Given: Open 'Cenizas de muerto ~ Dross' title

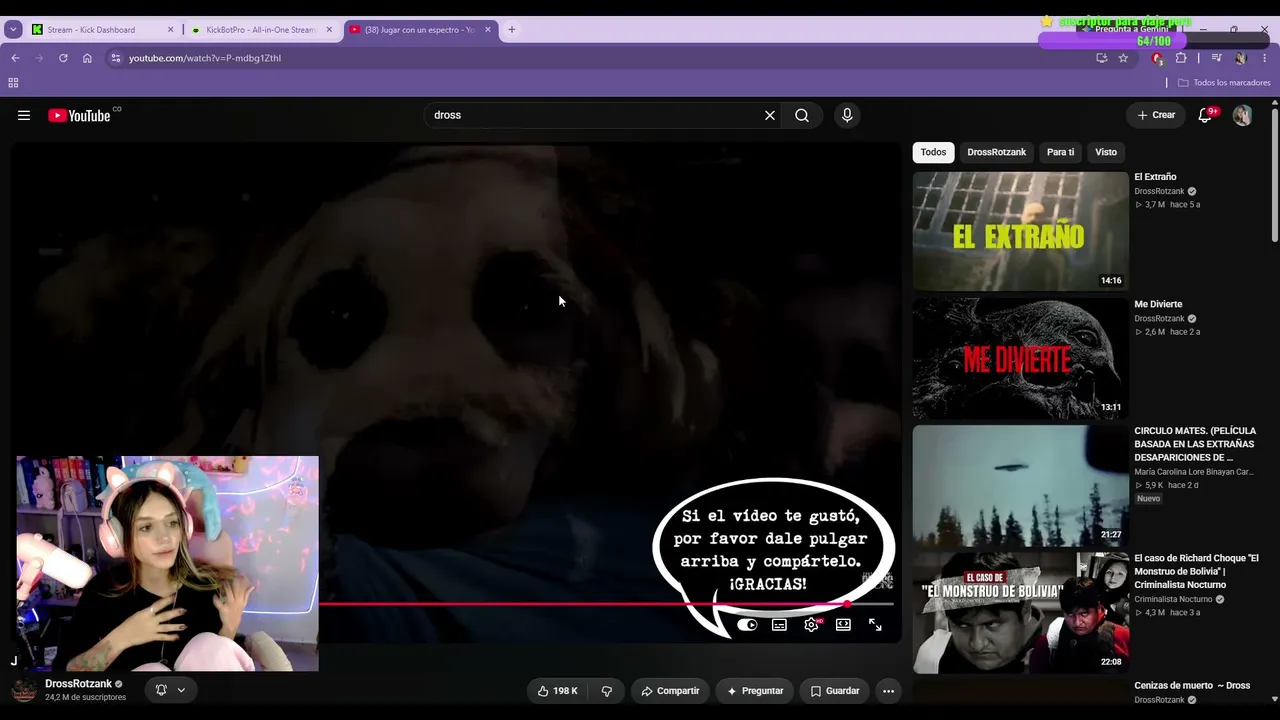Looking at the screenshot, I should click(1192, 685).
